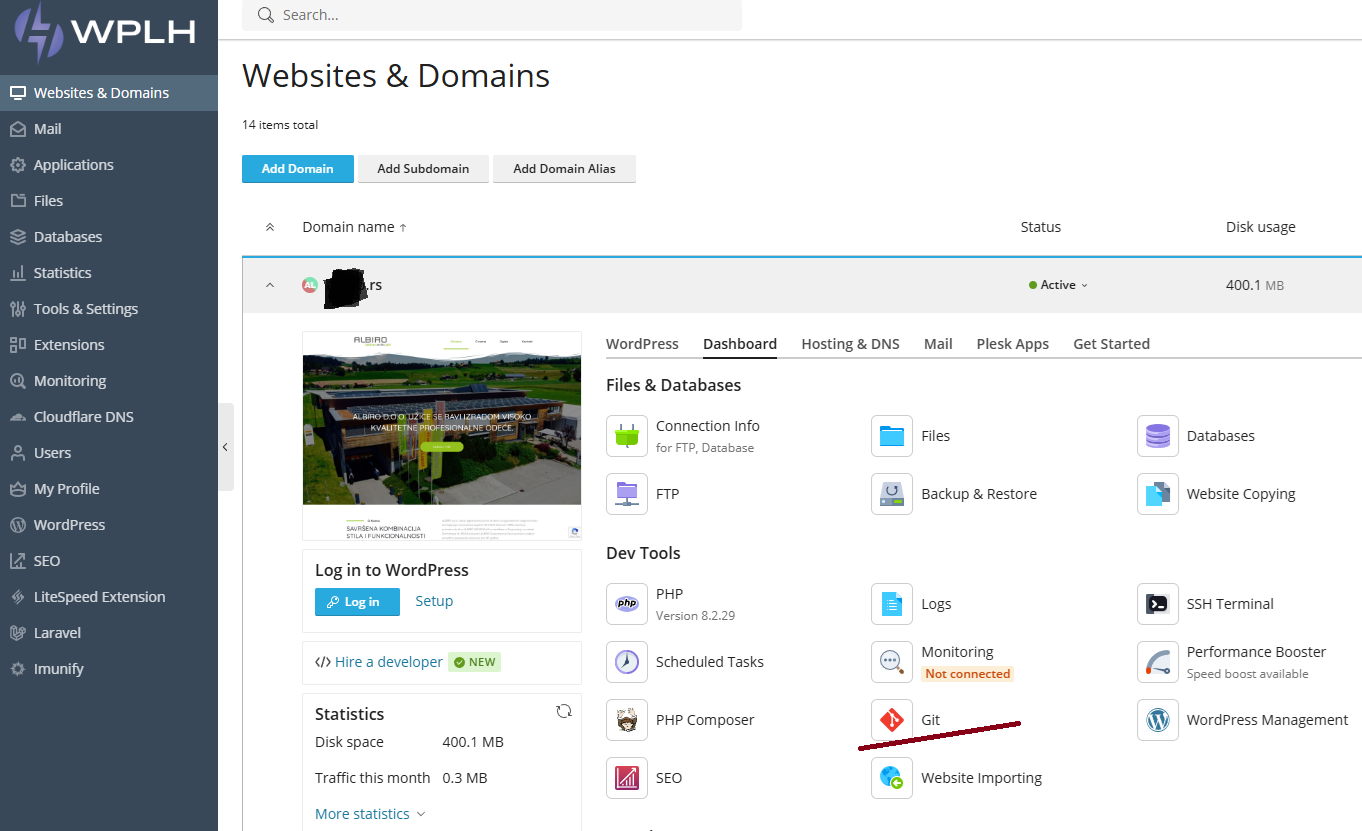The width and height of the screenshot is (1362, 831).
Task: Click the Cloudflare DNS cloud icon
Action: coord(17,417)
